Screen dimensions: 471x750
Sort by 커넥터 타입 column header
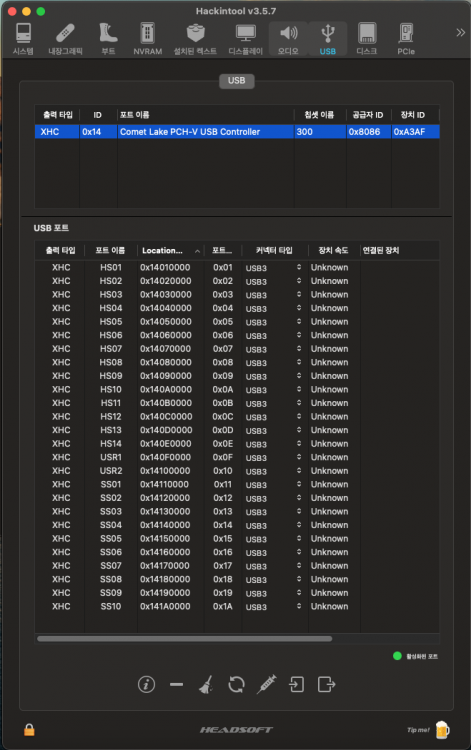(274, 251)
